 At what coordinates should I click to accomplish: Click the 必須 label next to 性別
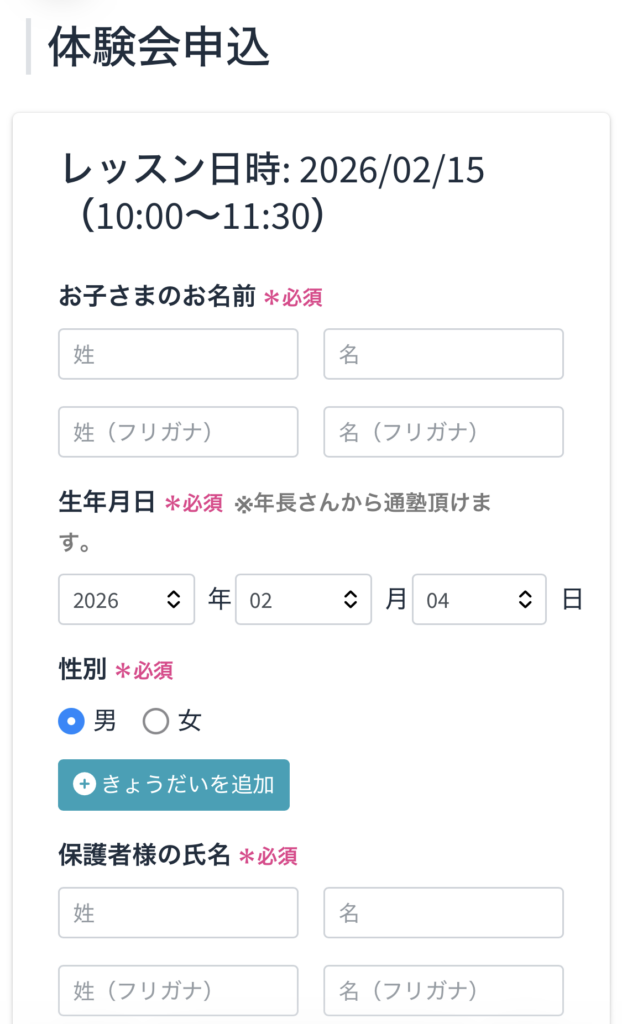(147, 671)
